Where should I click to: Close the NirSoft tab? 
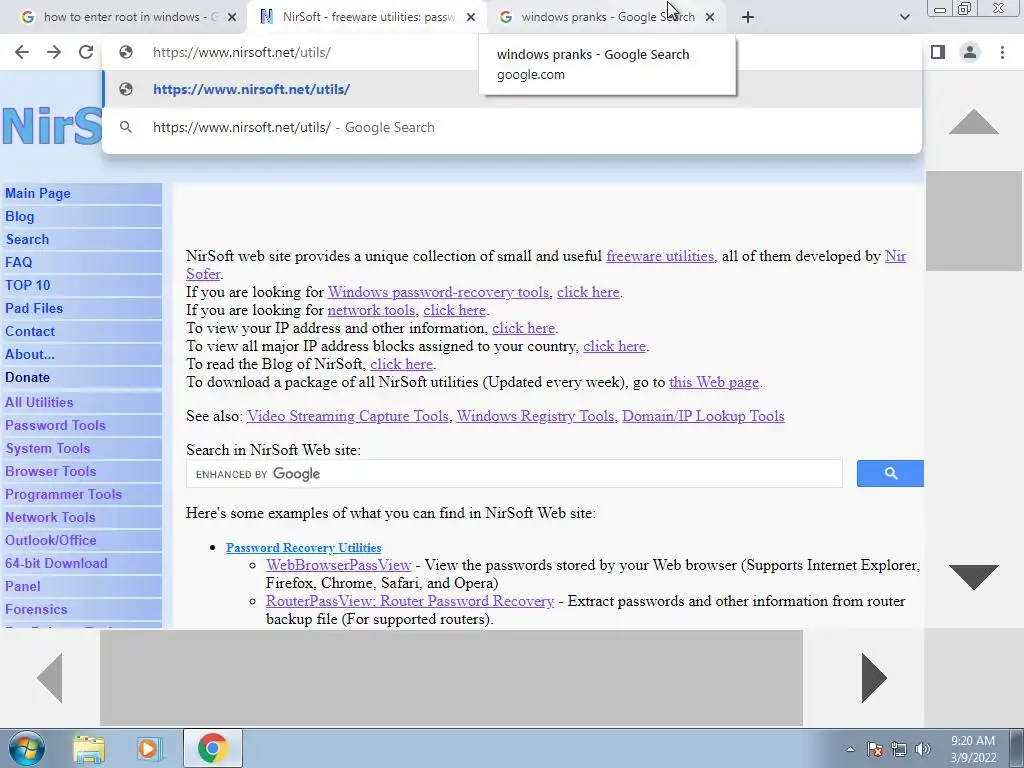[x=471, y=18]
